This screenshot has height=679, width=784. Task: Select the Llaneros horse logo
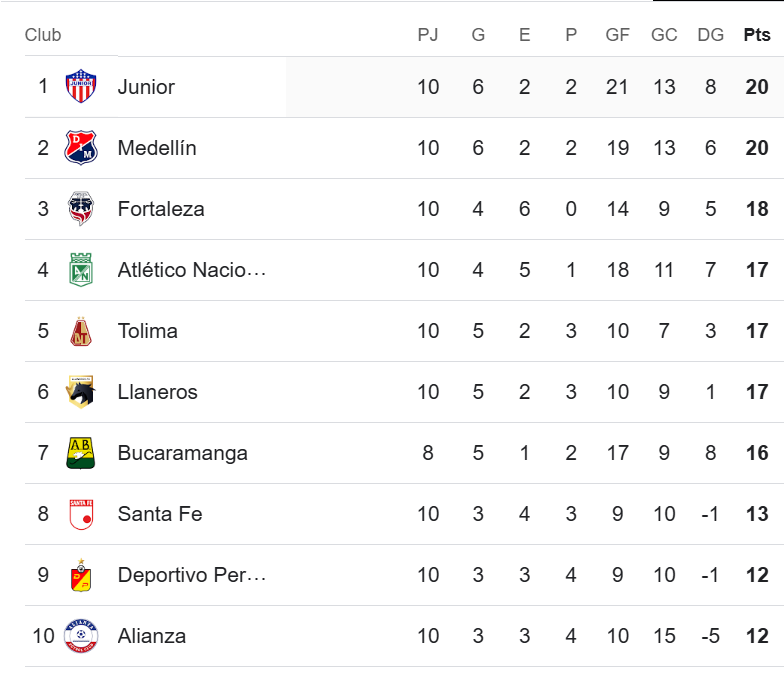(x=80, y=392)
